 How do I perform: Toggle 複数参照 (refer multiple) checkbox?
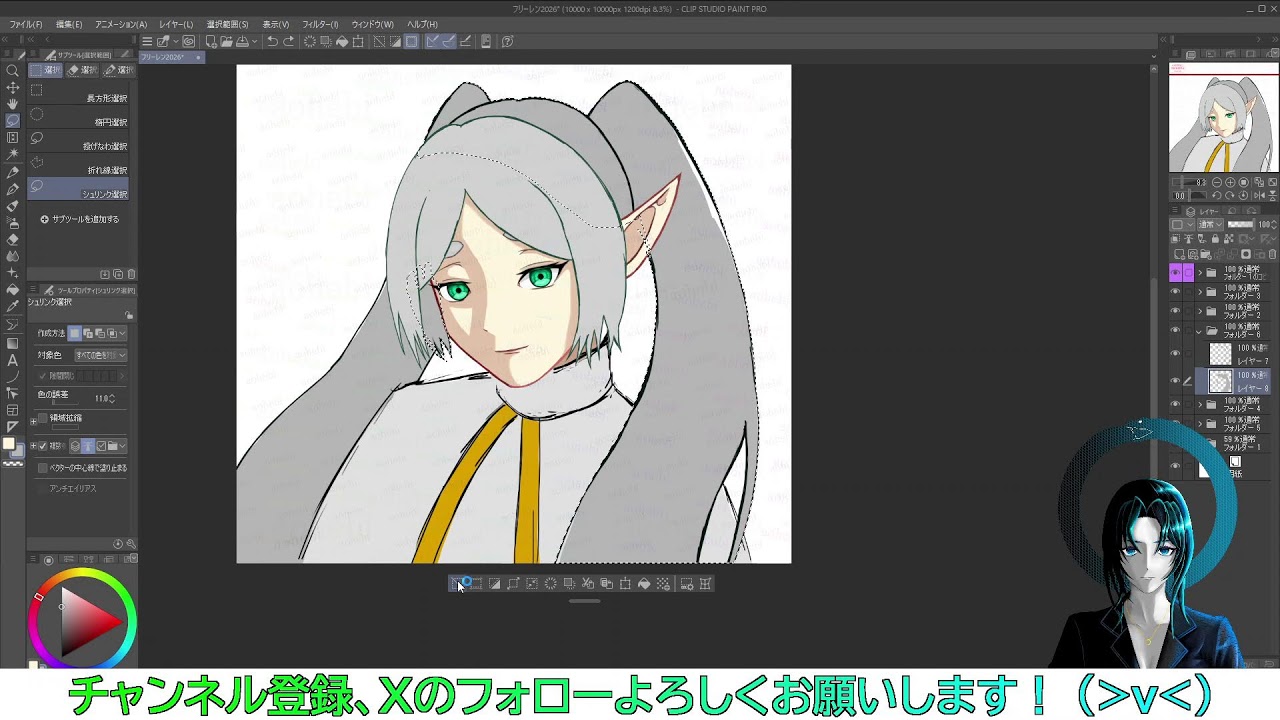point(42,446)
